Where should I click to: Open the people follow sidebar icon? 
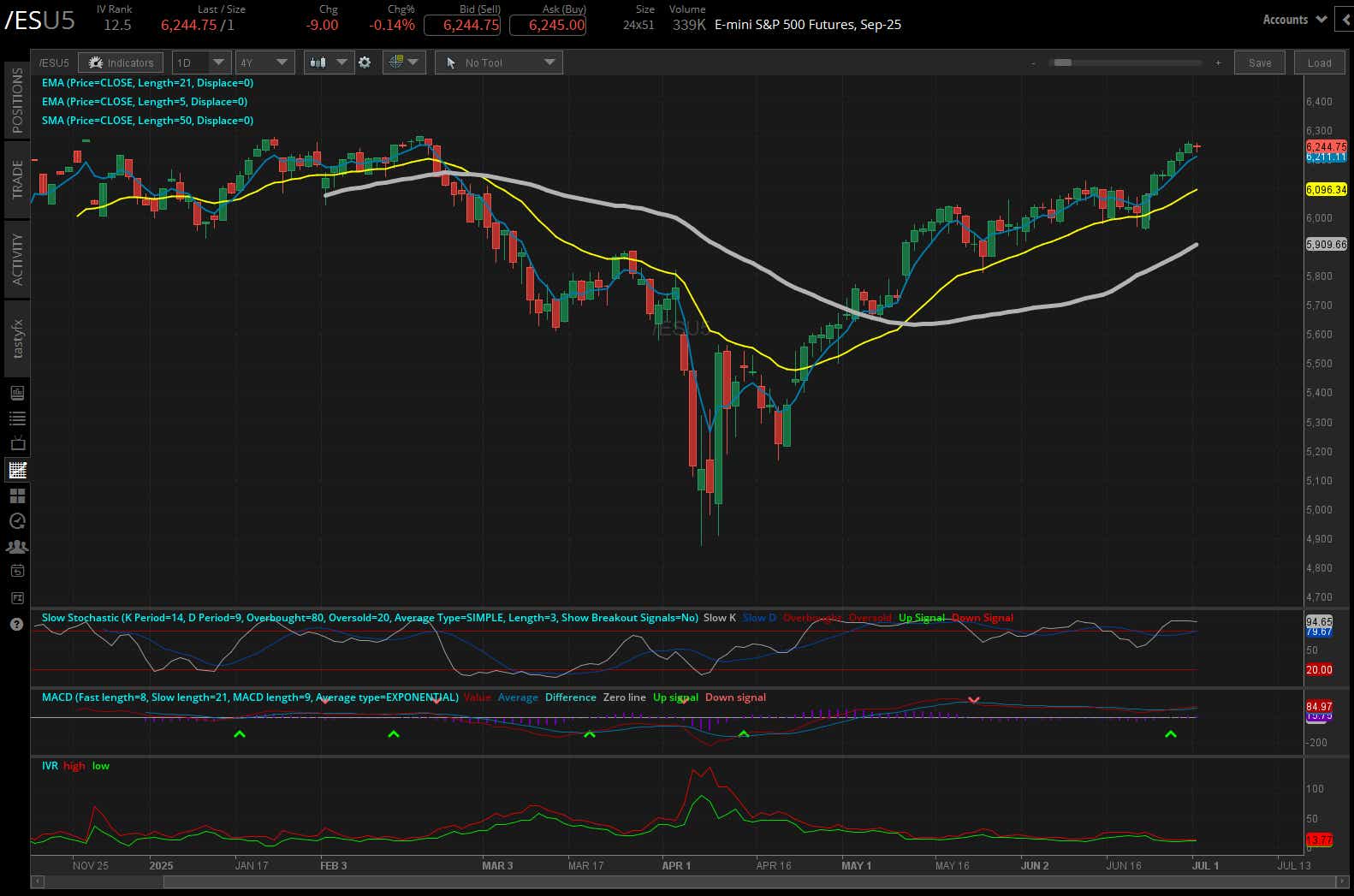point(17,546)
